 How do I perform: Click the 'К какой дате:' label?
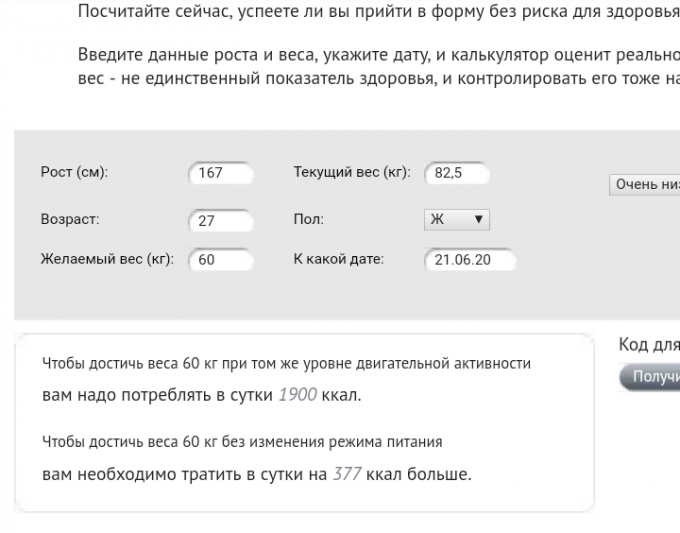tap(338, 259)
